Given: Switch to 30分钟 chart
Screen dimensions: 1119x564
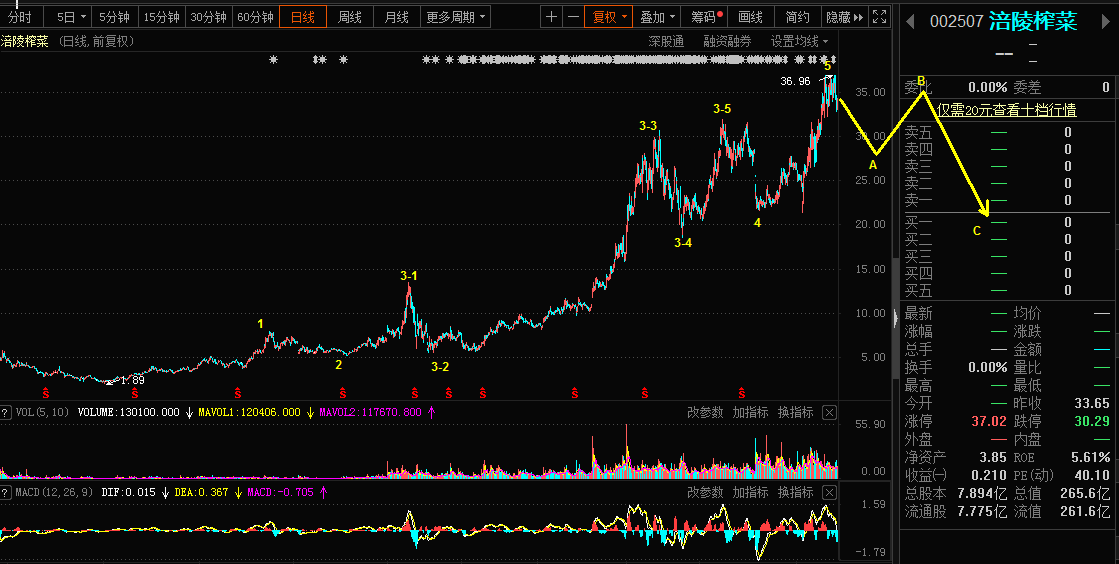Looking at the screenshot, I should (x=208, y=16).
